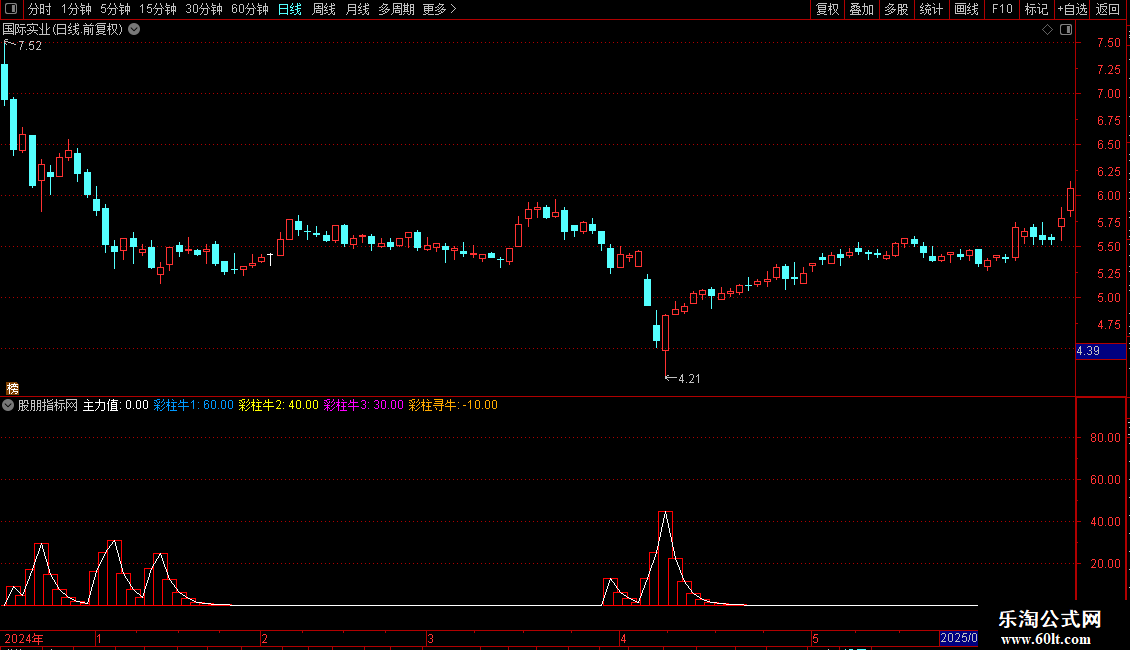Select the 30分钟 period tab

(x=203, y=9)
